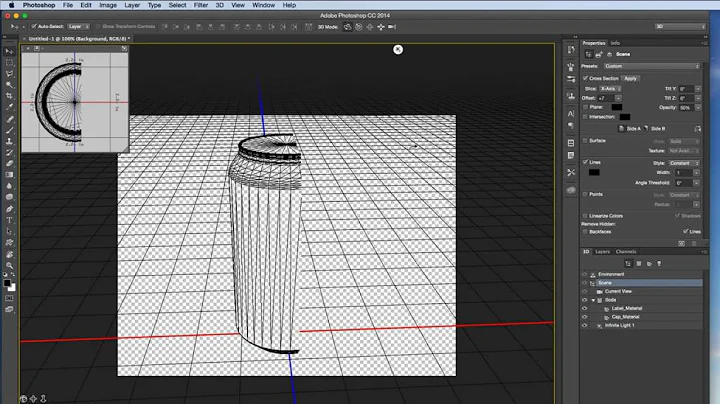
Task: Select the Move tool in the toolbox
Action: (9, 51)
